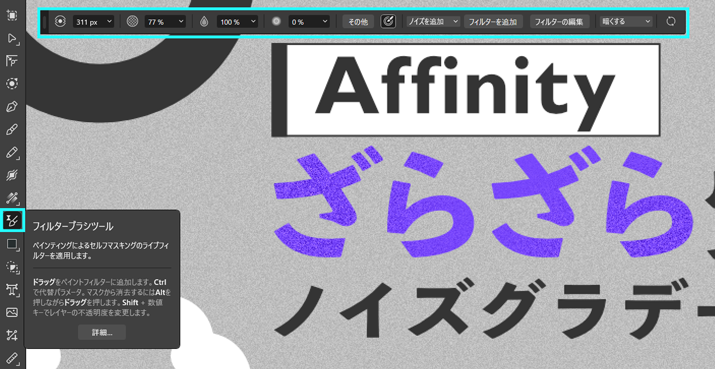This screenshot has width=715, height=369.
Task: Click the flow droplet icon beside 100 %
Action: pos(204,21)
